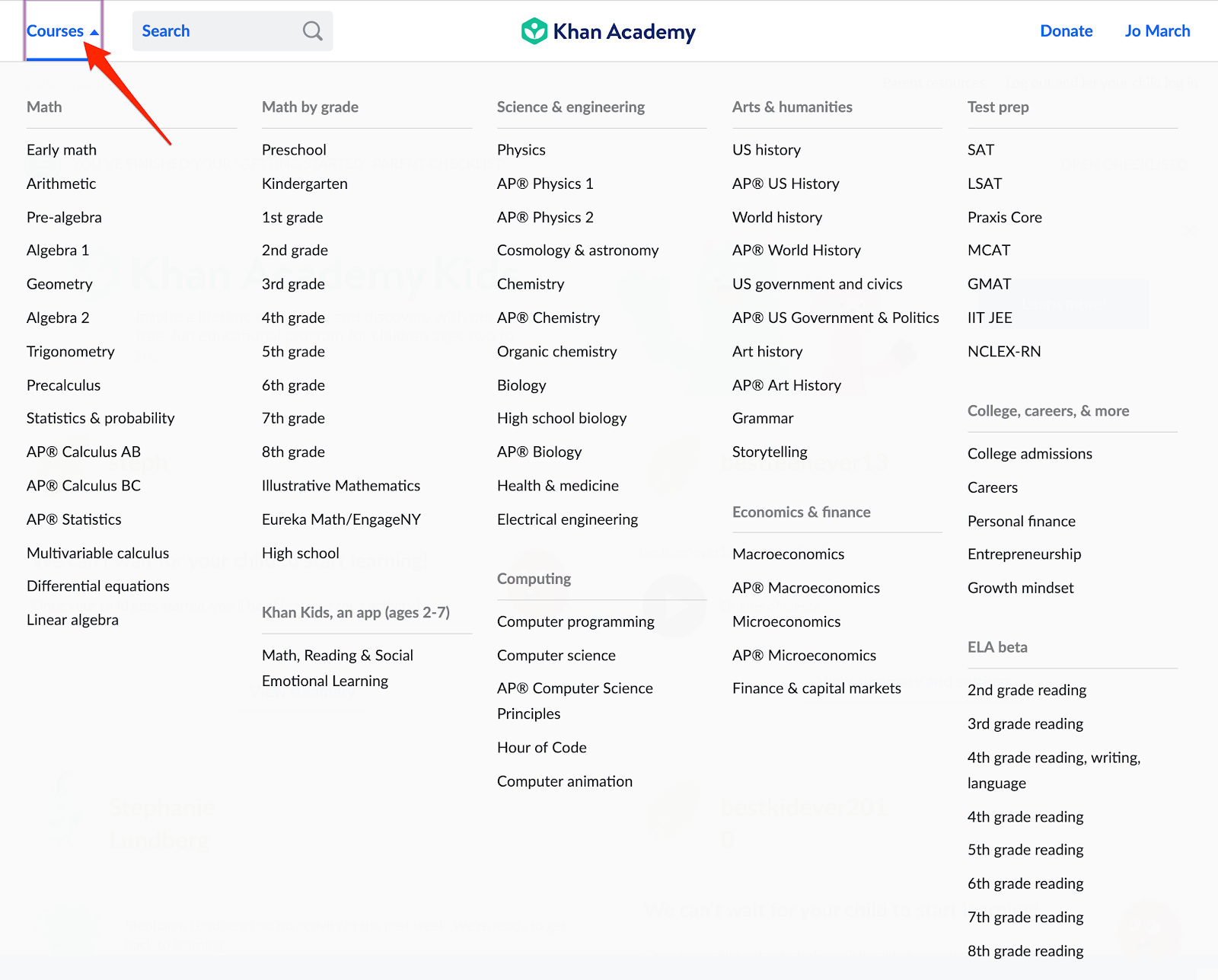Choose World history in Arts & humanities
Screen dimensions: 1218x980
coord(777,217)
